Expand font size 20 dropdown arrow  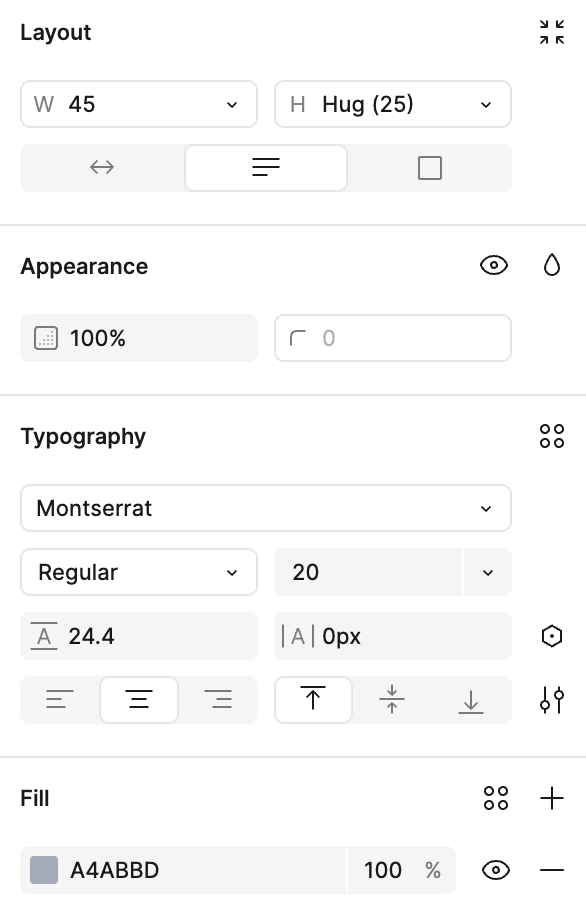point(488,572)
